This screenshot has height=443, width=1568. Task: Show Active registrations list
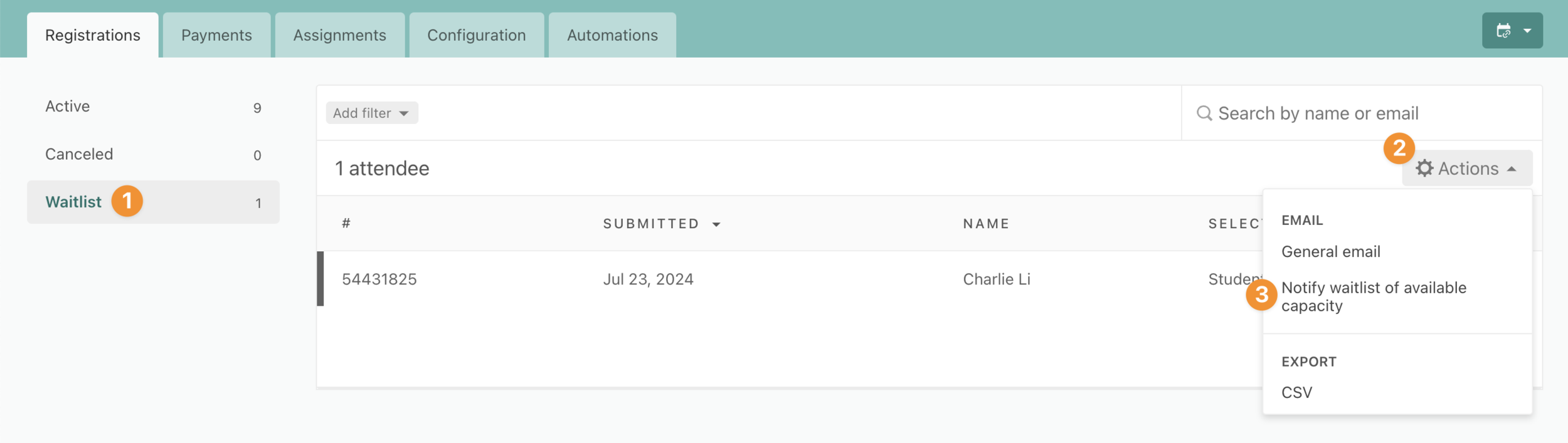tap(153, 107)
